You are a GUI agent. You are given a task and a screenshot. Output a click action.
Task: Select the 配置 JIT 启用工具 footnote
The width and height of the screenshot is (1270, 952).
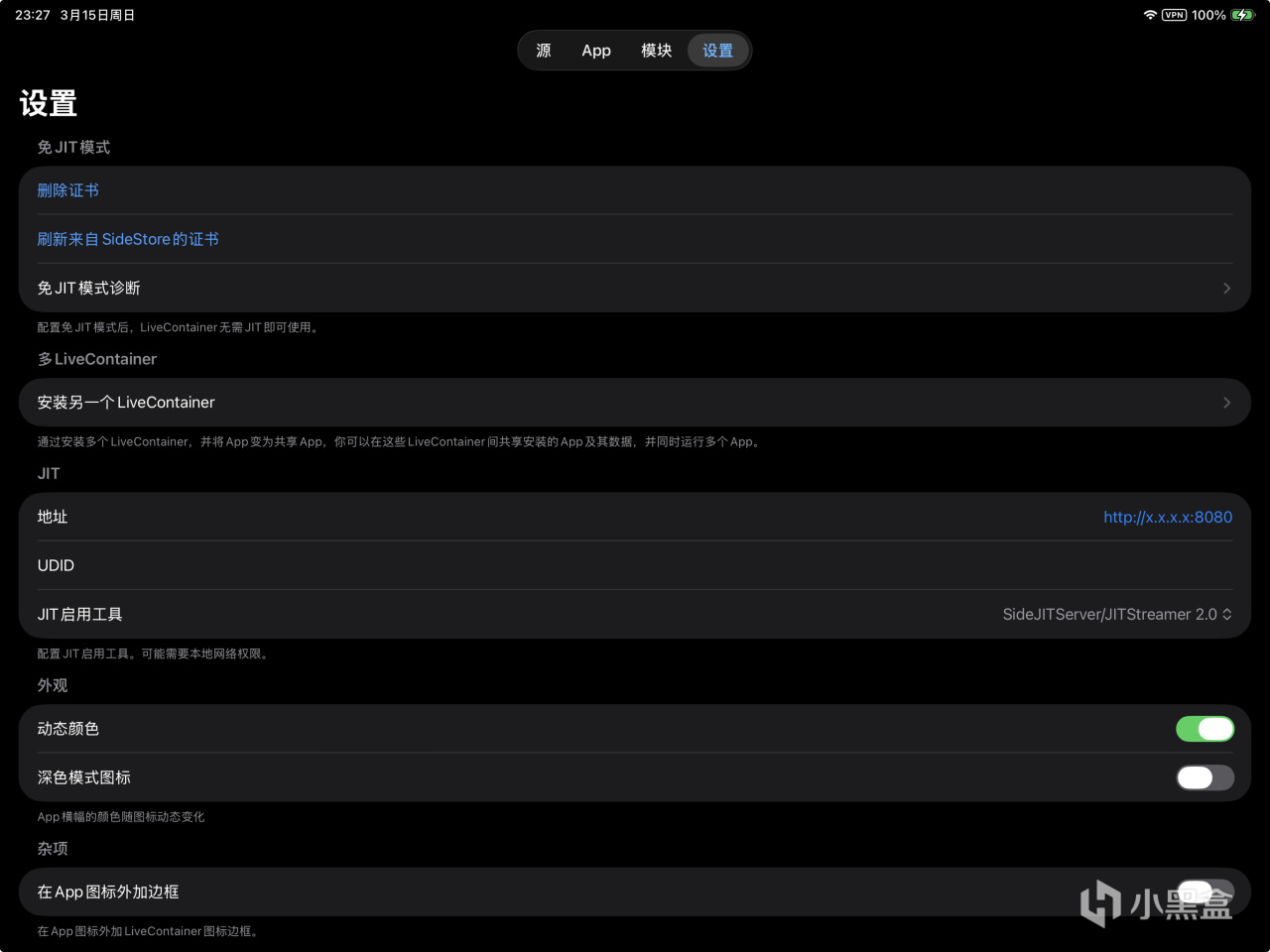pos(154,654)
